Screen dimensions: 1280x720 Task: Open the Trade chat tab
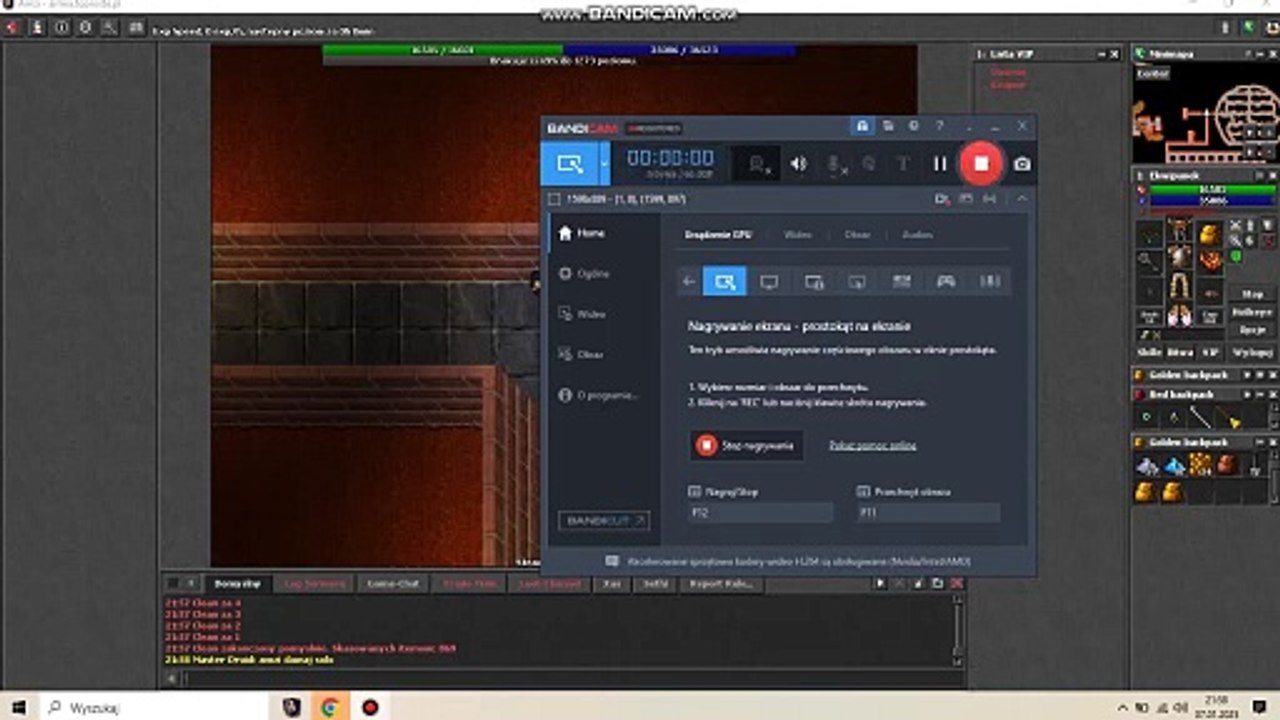coord(469,584)
